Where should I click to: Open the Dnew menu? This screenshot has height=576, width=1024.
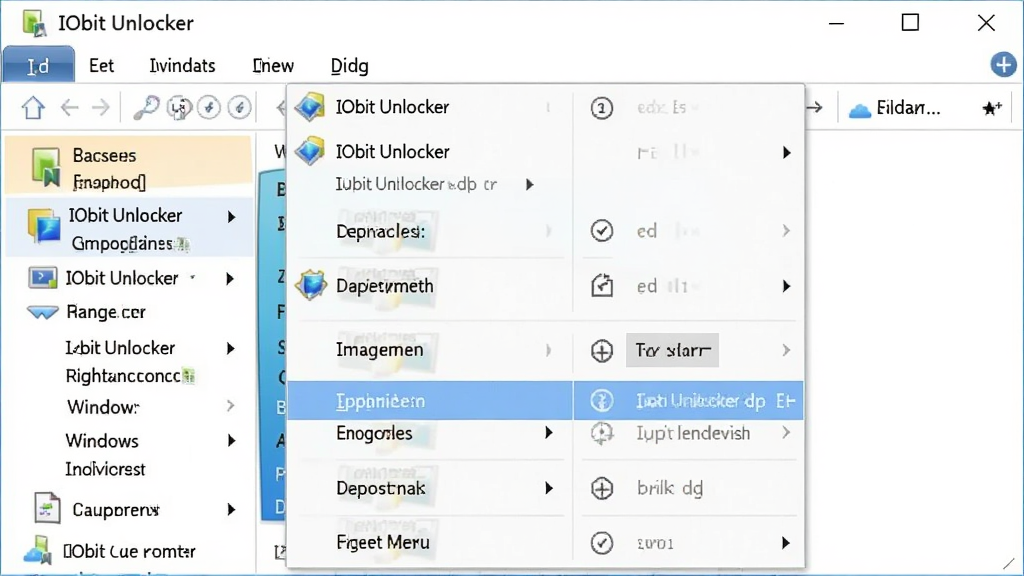coord(273,66)
